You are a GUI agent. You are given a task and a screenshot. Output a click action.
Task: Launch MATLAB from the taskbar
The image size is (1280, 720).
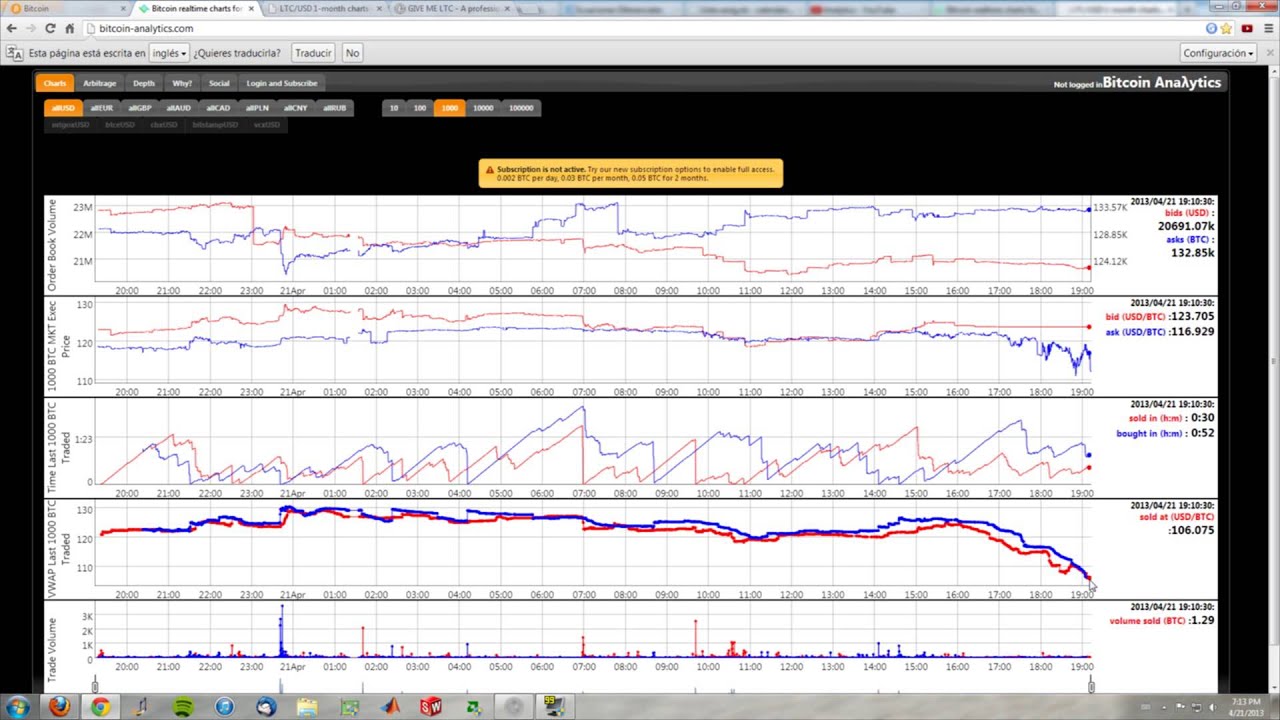pyautogui.click(x=390, y=707)
